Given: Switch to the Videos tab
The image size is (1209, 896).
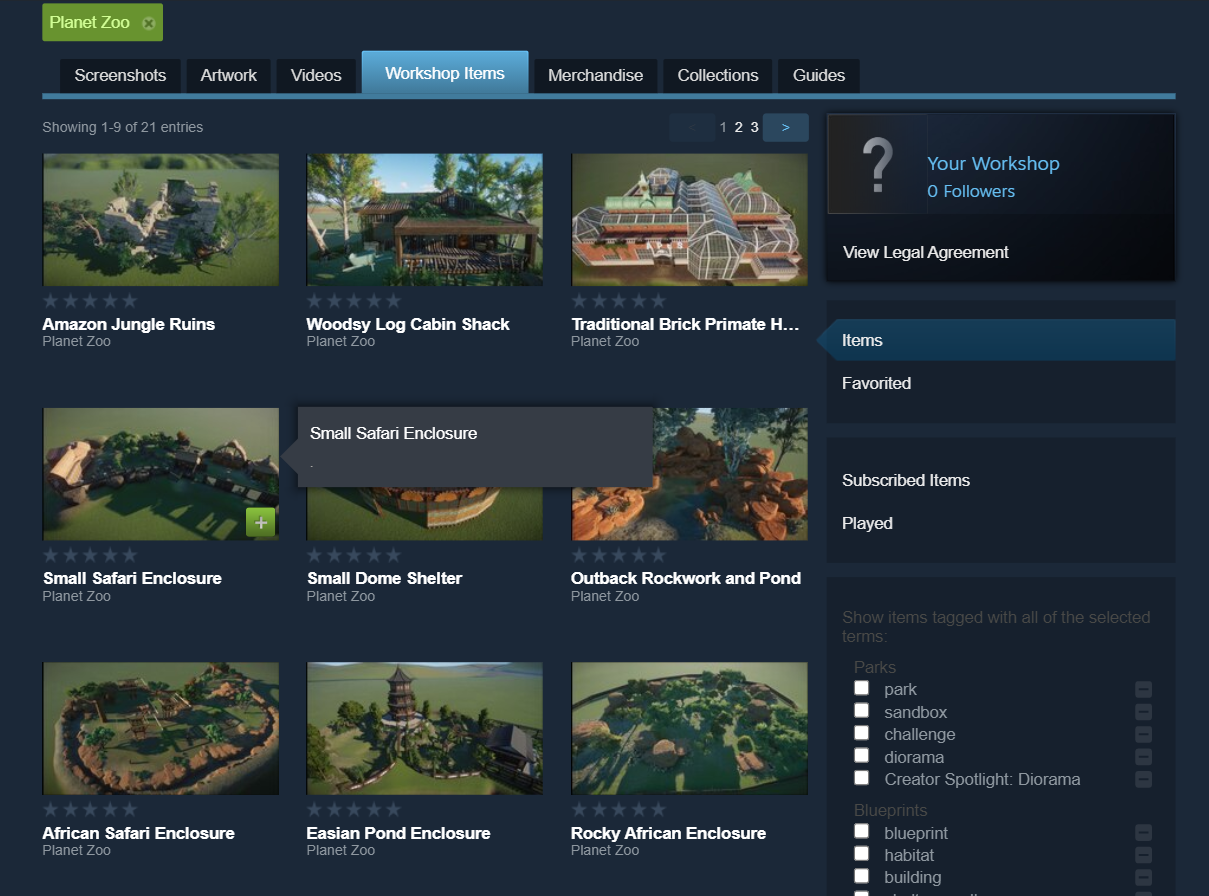Looking at the screenshot, I should click(316, 76).
